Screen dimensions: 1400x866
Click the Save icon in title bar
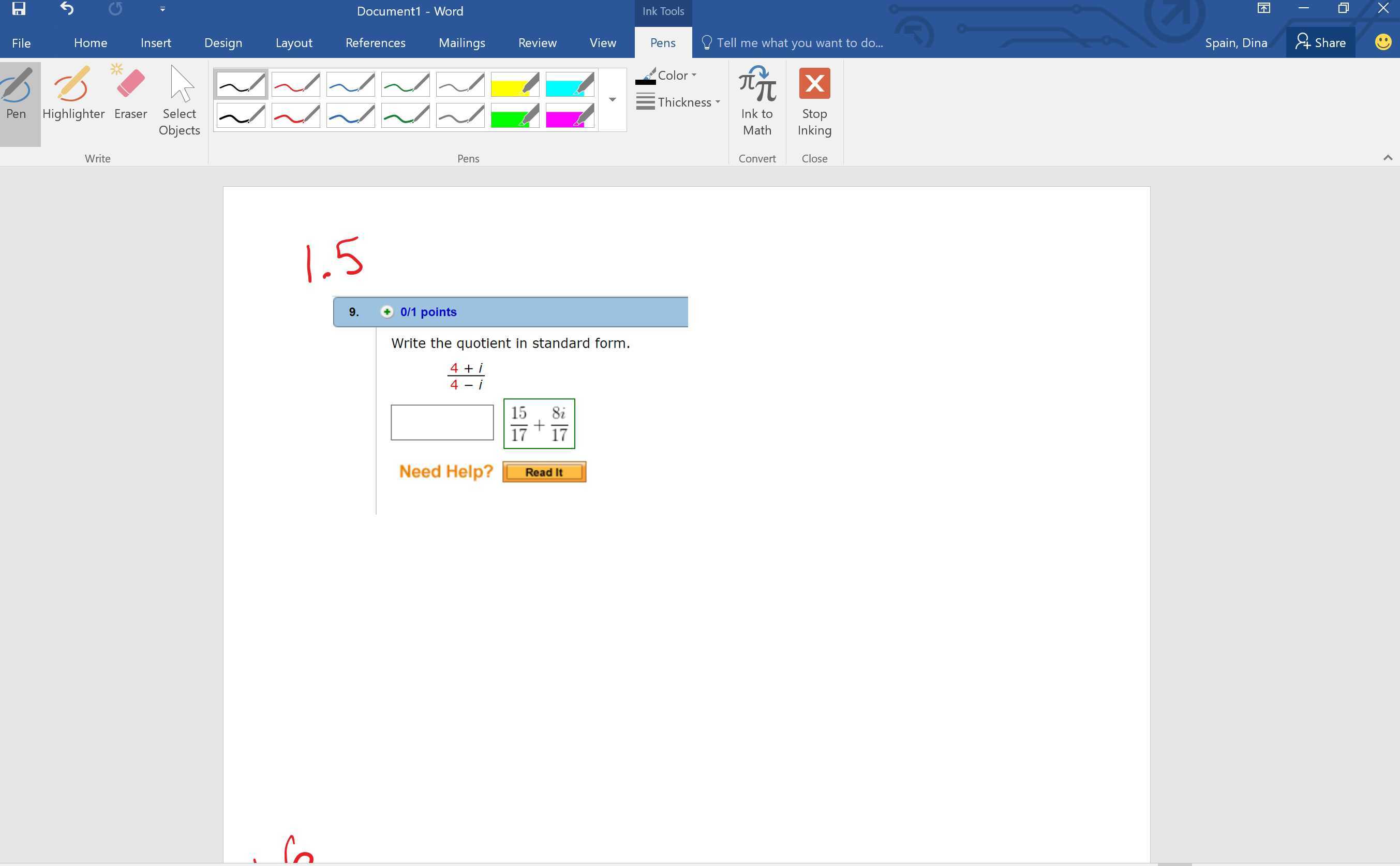point(19,9)
